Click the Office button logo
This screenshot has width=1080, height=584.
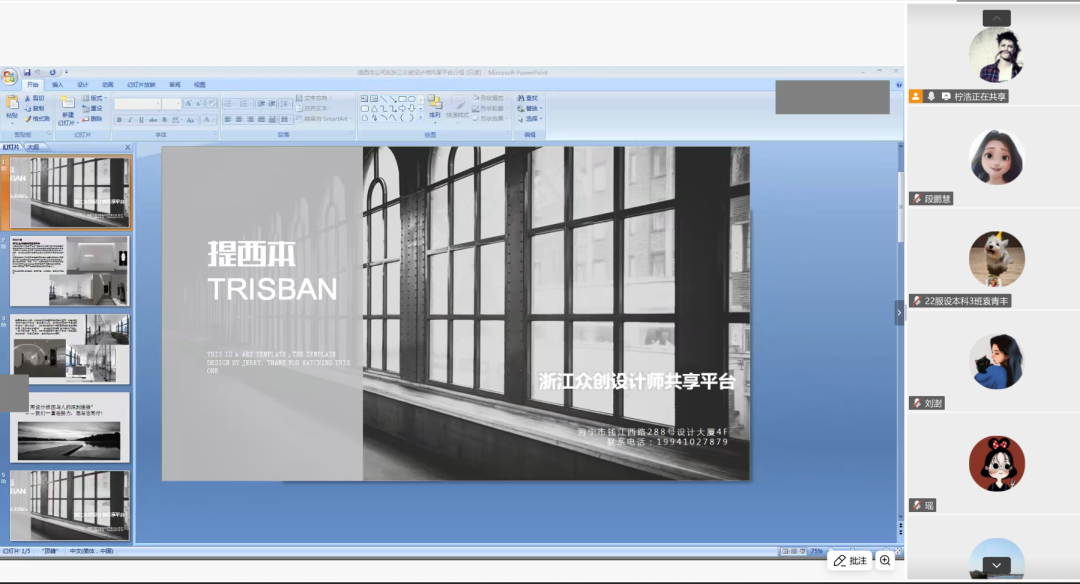click(9, 76)
